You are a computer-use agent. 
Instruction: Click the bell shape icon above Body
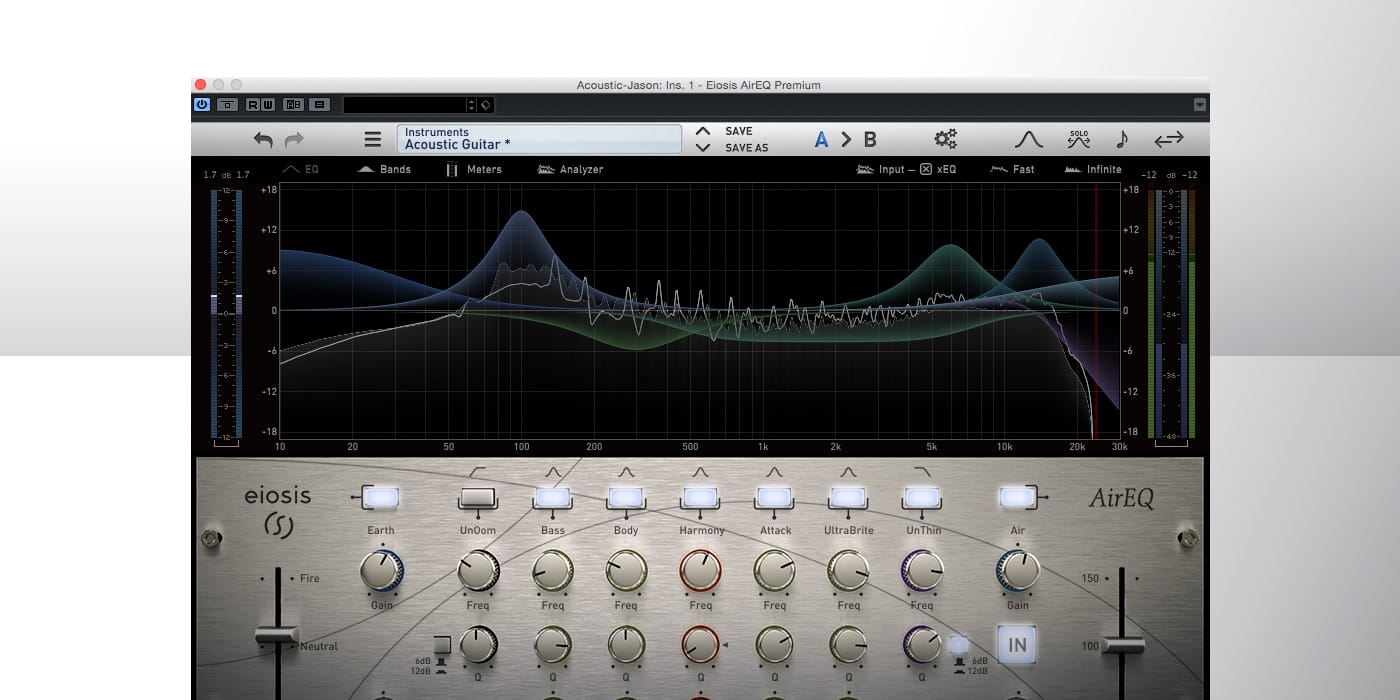point(626,472)
